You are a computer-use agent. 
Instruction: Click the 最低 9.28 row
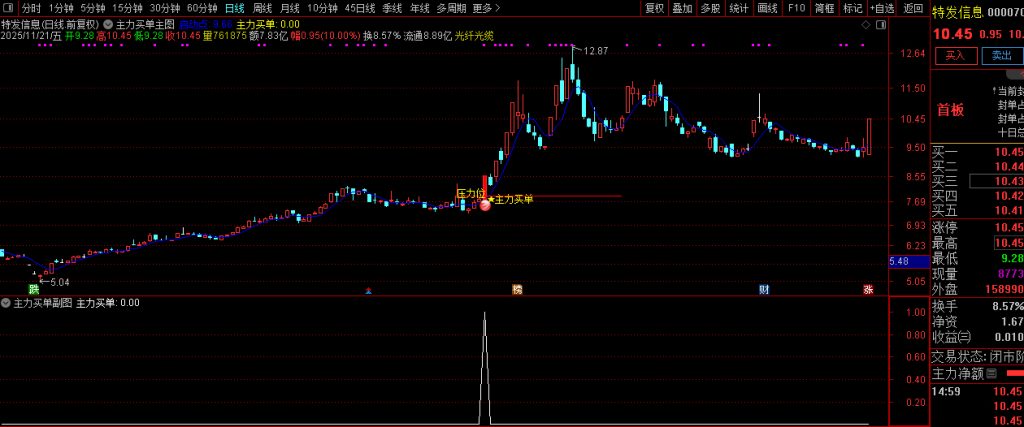(x=977, y=259)
